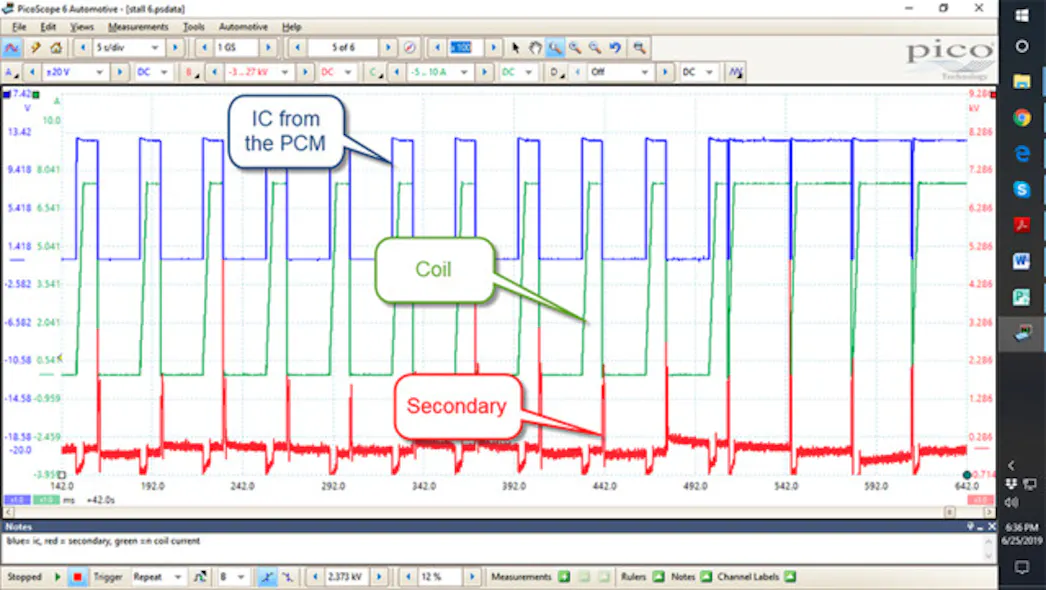
Task: Click the auto setup lightning icon
Action: (x=35, y=48)
